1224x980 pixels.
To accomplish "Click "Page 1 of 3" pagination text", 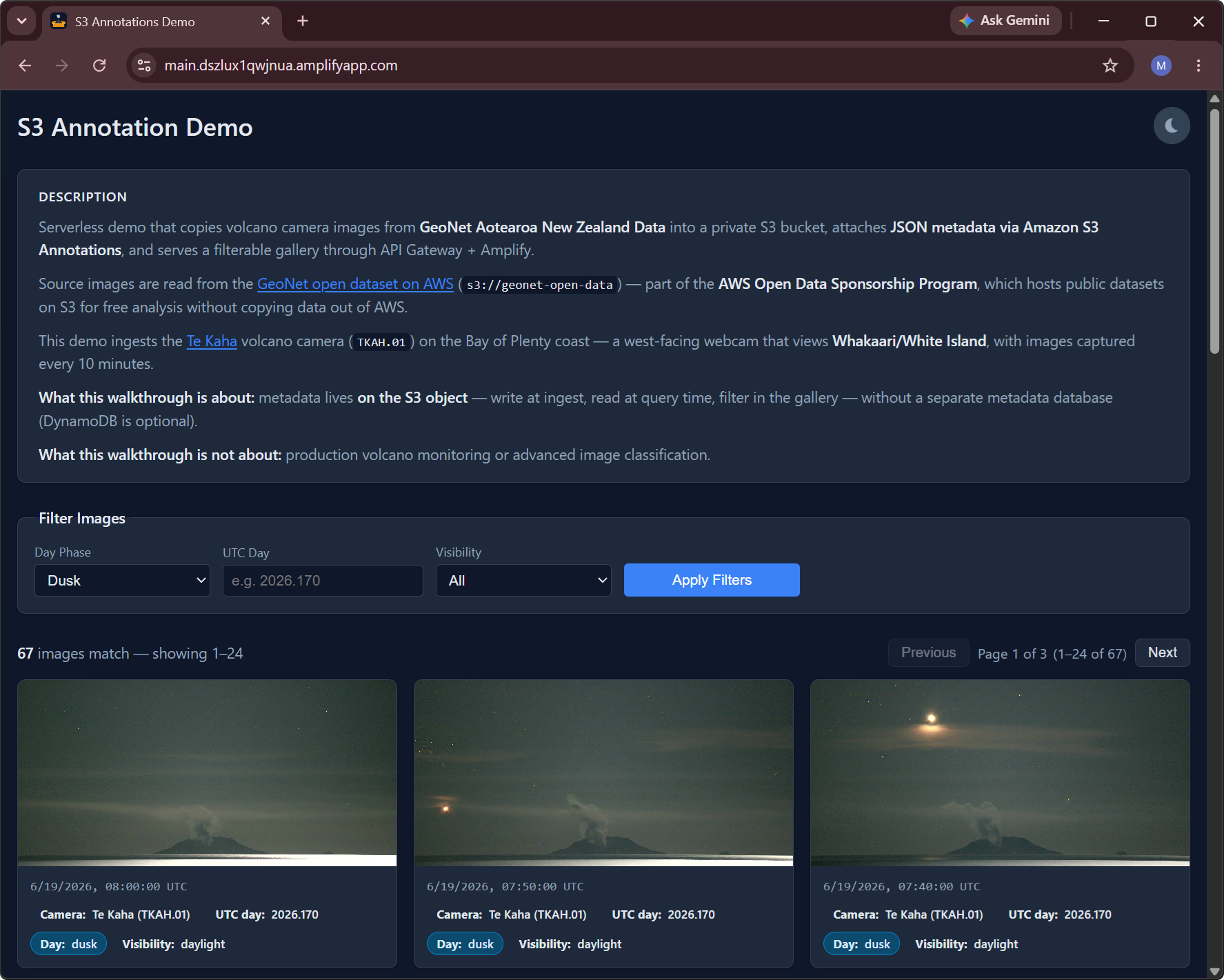I will click(x=1012, y=654).
